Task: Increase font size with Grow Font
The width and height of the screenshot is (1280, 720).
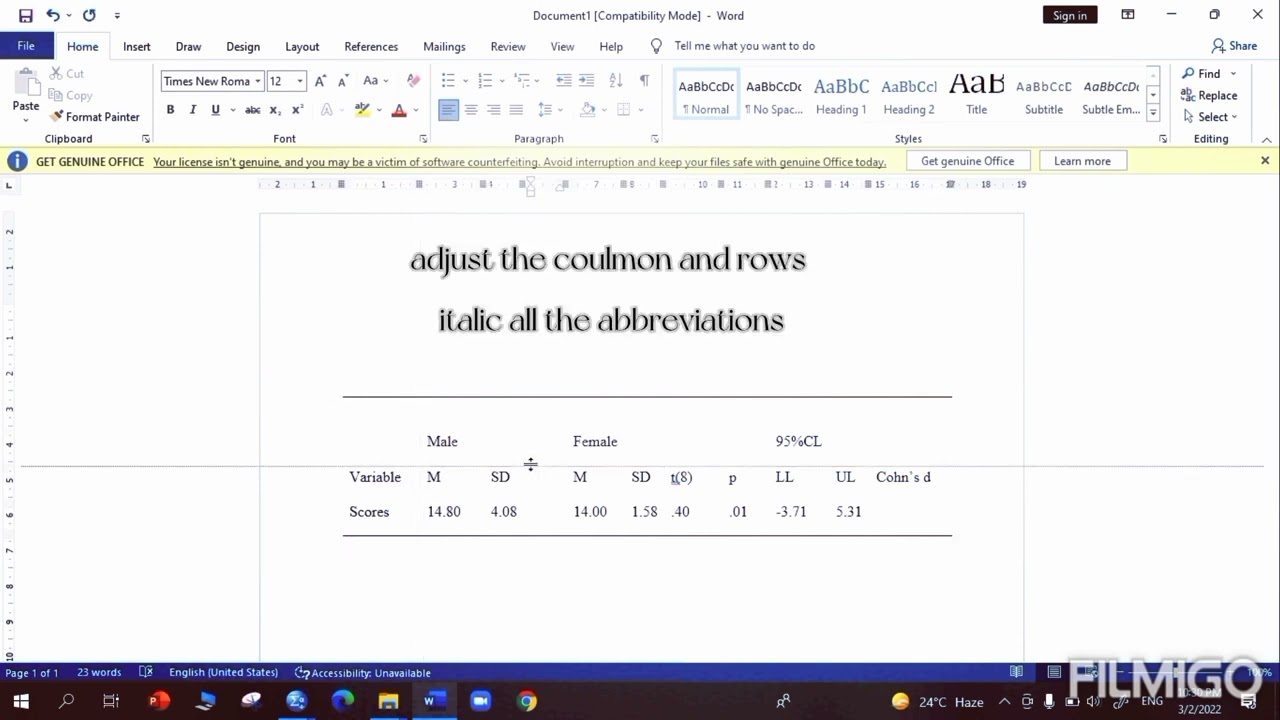Action: coord(320,81)
